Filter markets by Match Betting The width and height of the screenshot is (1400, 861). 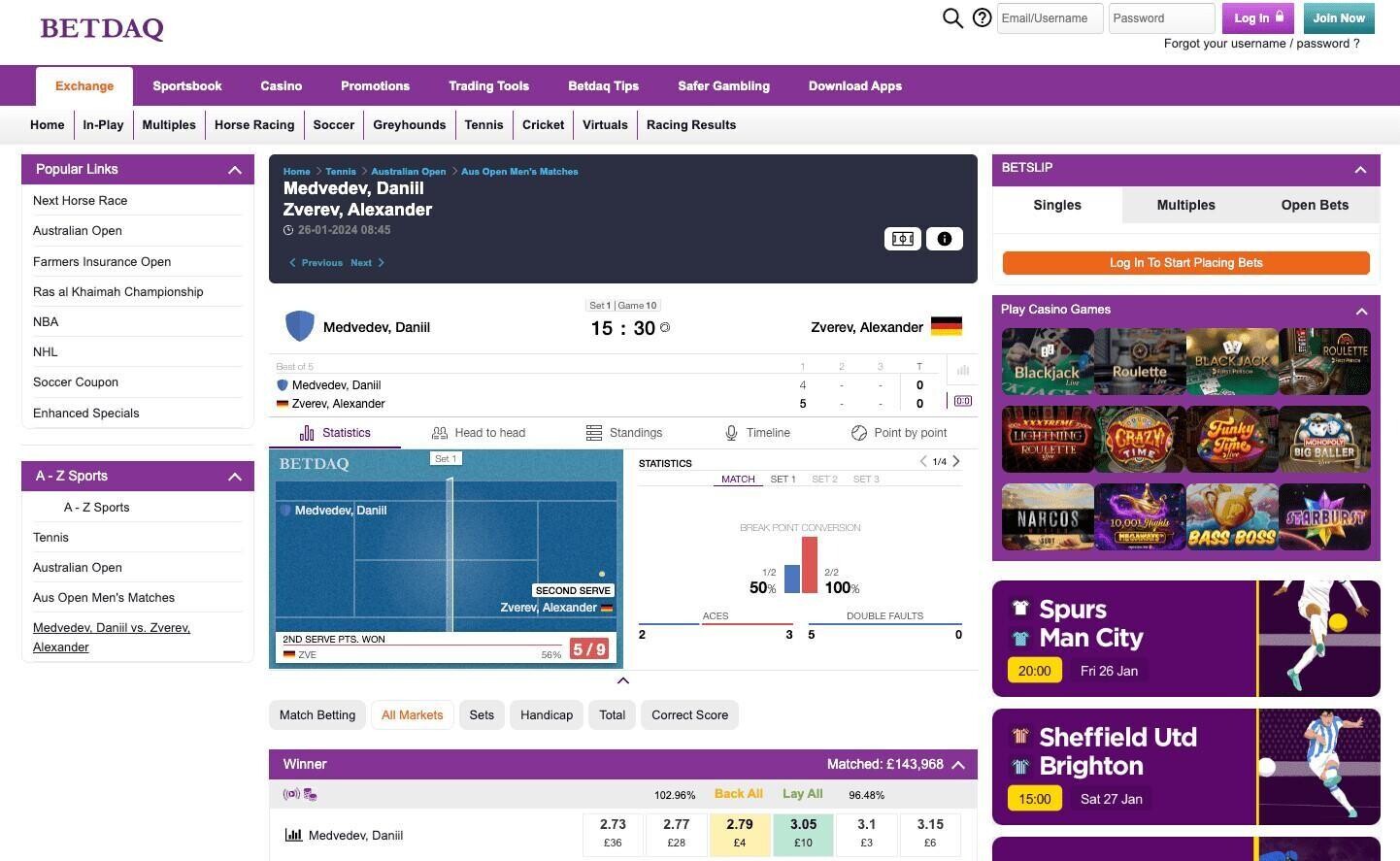click(x=317, y=715)
